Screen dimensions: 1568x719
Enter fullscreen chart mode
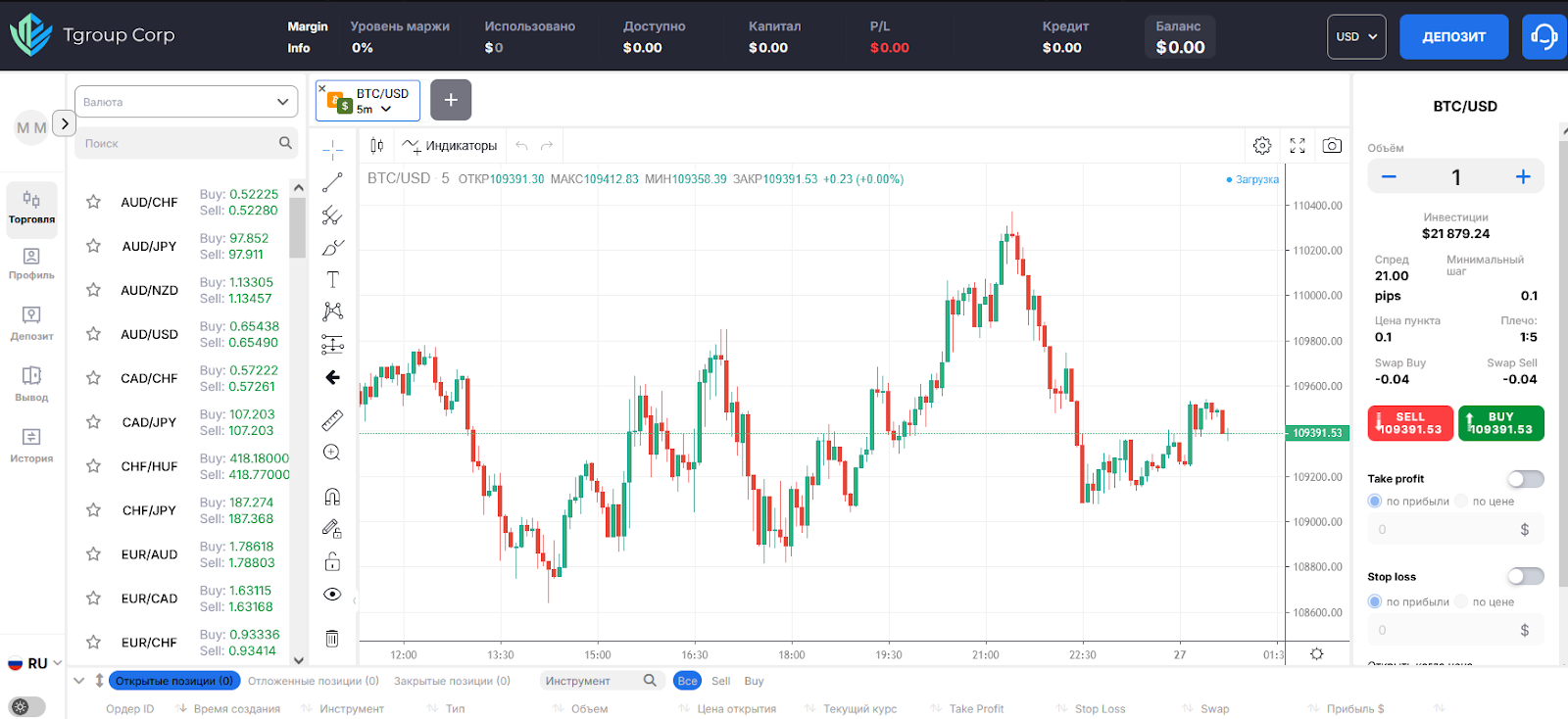pos(1298,146)
